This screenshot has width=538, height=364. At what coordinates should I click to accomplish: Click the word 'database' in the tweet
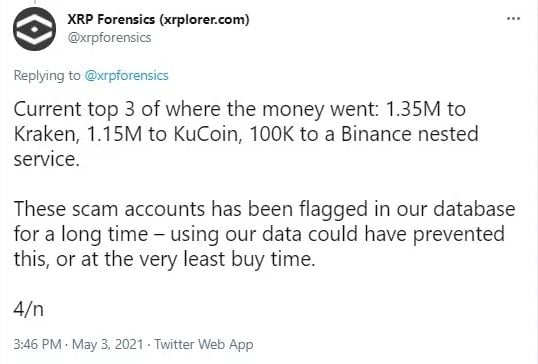pos(474,209)
